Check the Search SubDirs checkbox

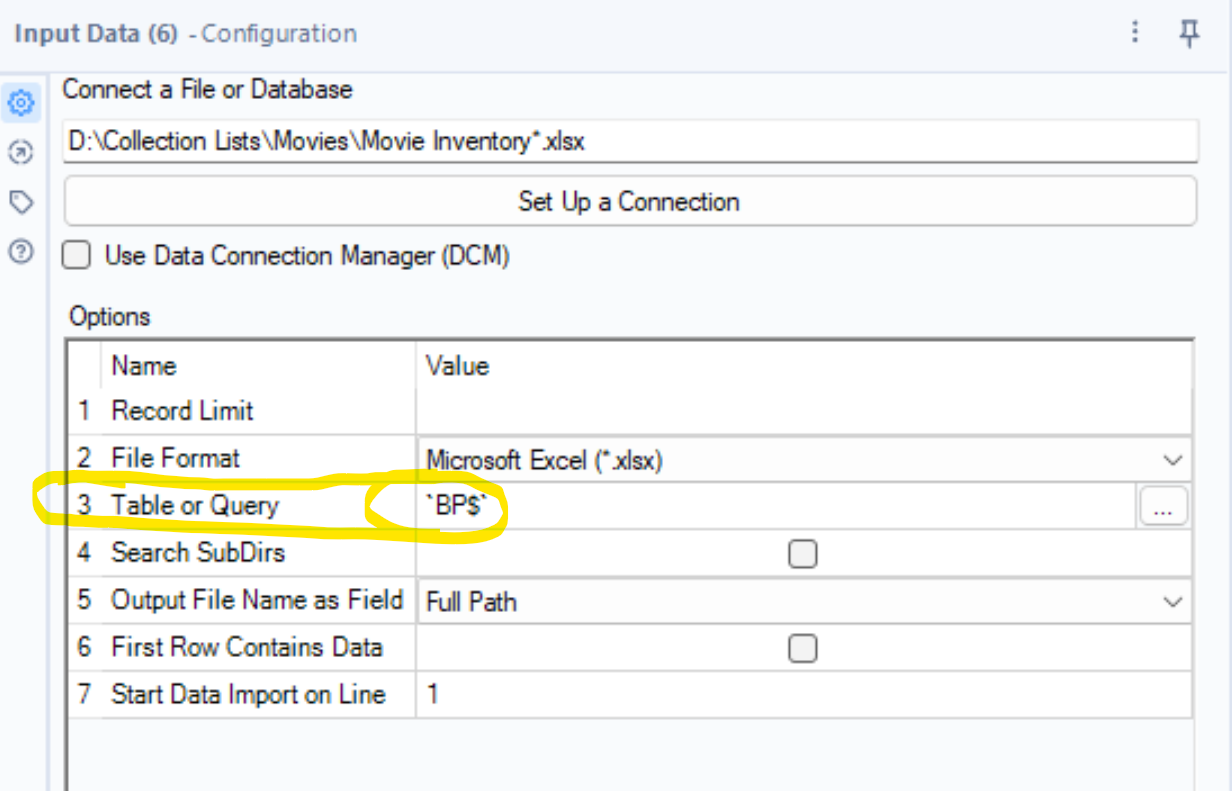click(x=803, y=553)
